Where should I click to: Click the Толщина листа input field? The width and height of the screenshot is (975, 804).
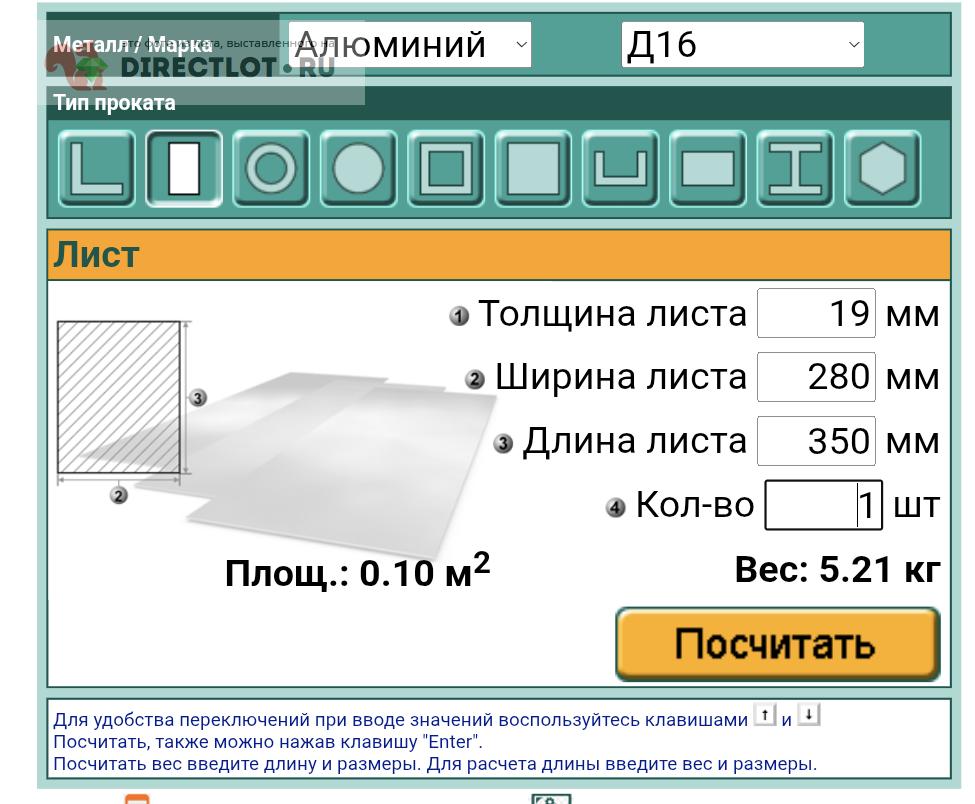(816, 313)
